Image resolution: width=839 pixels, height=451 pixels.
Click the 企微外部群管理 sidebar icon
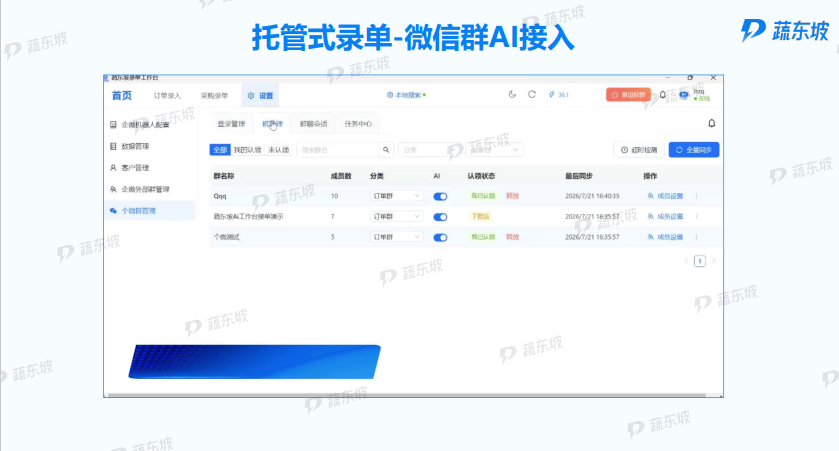113,189
